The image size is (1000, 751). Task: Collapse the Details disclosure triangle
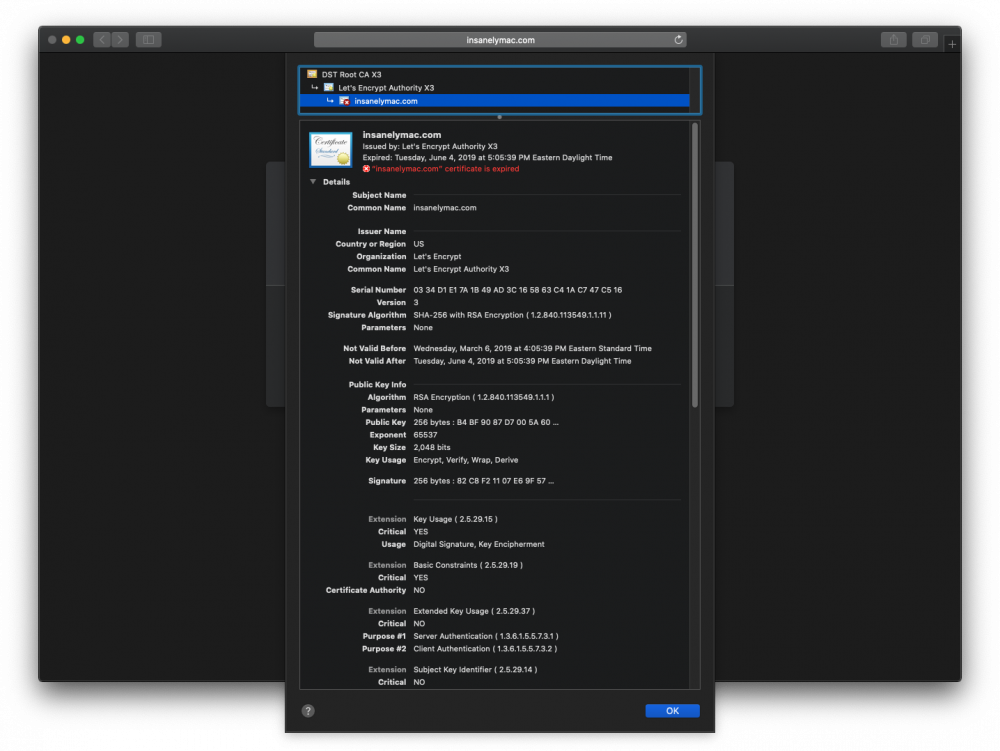point(313,182)
